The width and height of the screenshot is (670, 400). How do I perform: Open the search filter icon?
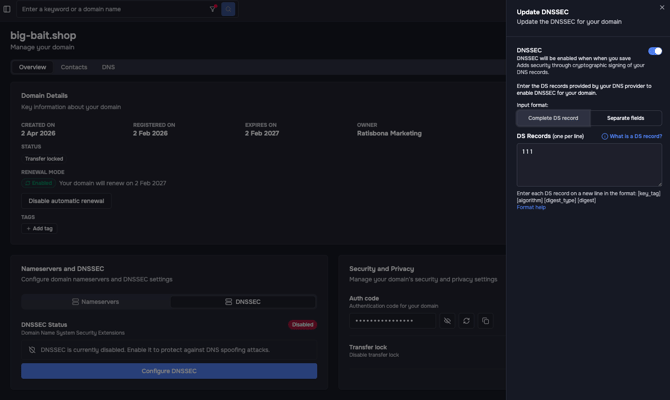click(213, 9)
